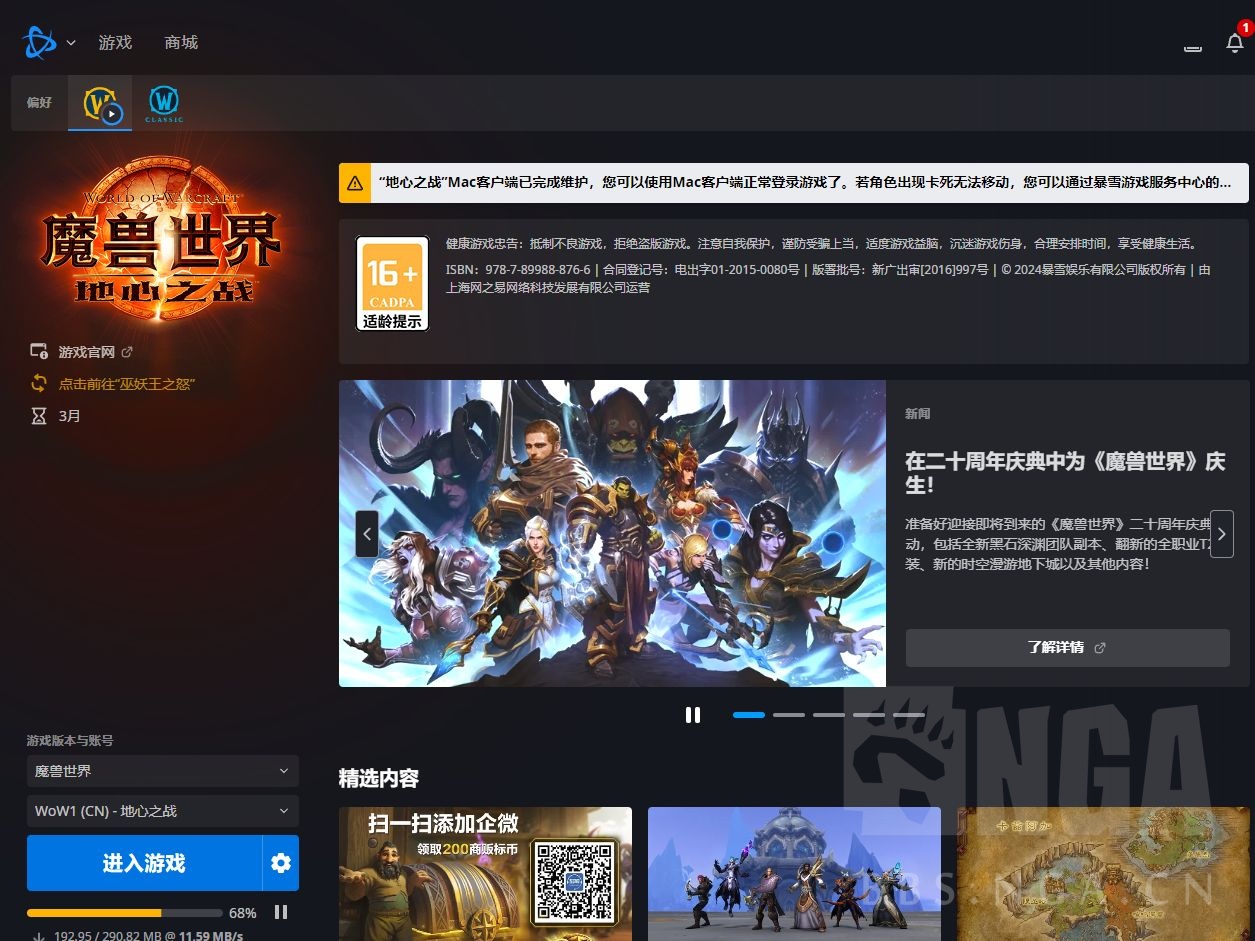
Task: Click the 16+ age rating badge
Action: point(392,283)
